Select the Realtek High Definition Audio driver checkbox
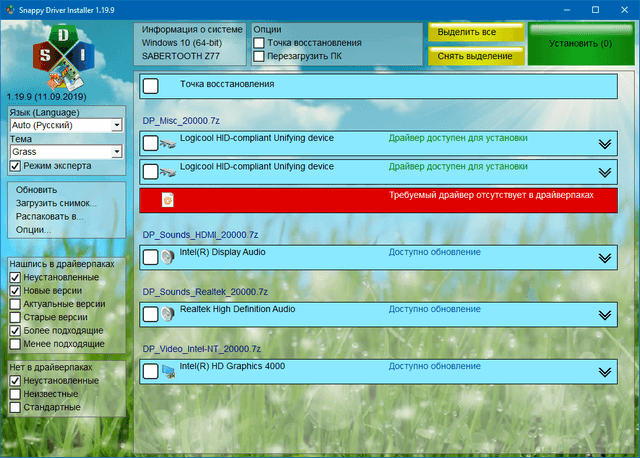640x458 pixels. pos(150,315)
